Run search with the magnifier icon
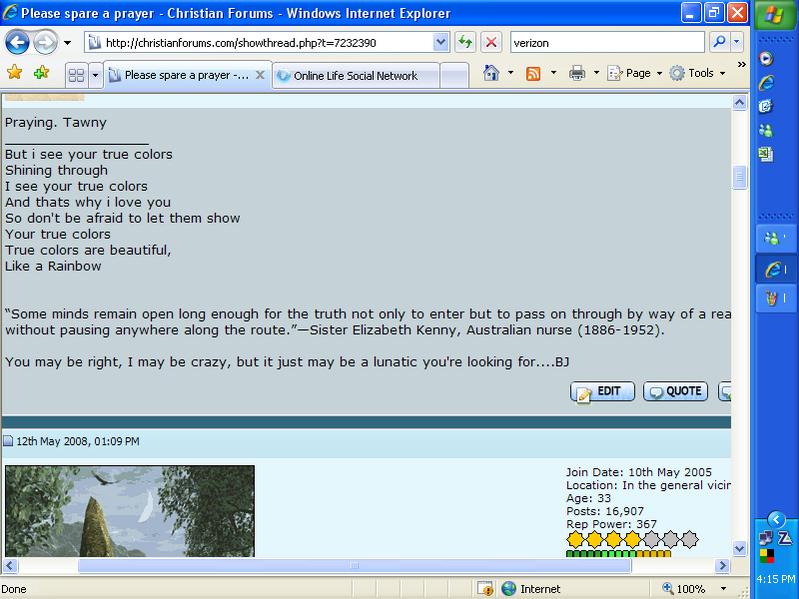The height and width of the screenshot is (599, 799). (720, 42)
